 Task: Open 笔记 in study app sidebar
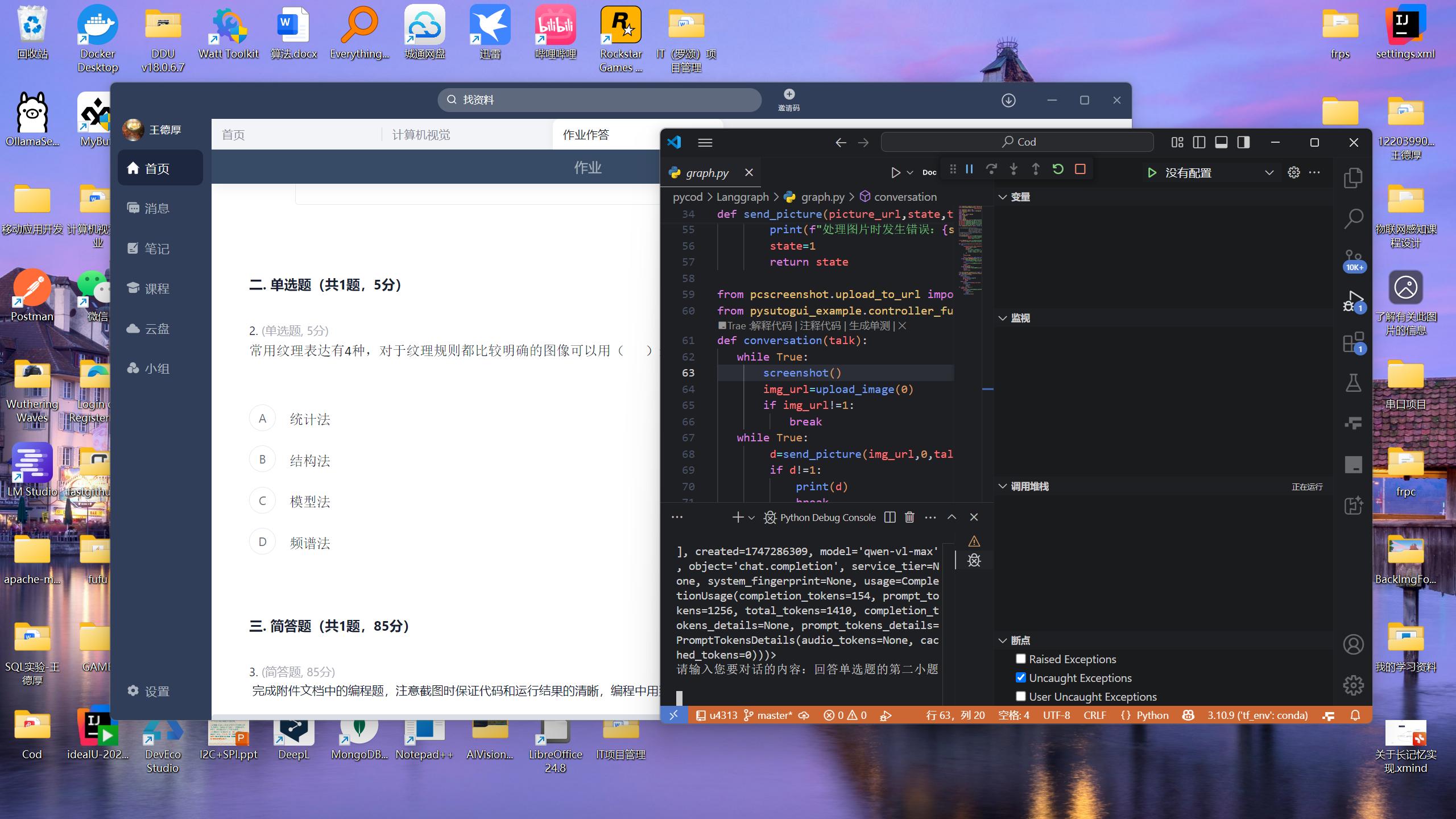[149, 249]
